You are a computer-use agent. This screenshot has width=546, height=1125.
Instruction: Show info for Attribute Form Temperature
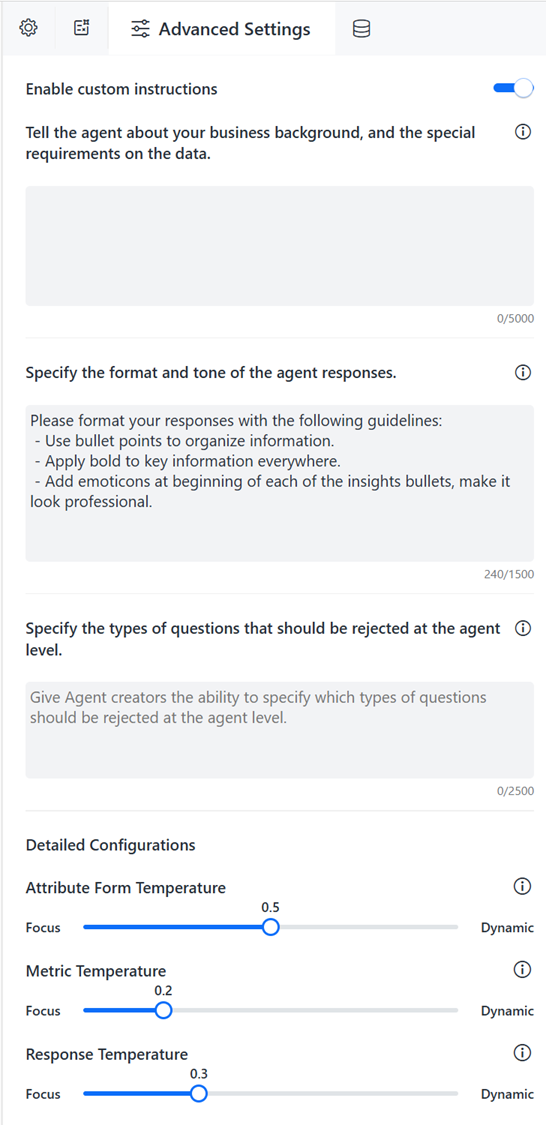[x=522, y=888]
